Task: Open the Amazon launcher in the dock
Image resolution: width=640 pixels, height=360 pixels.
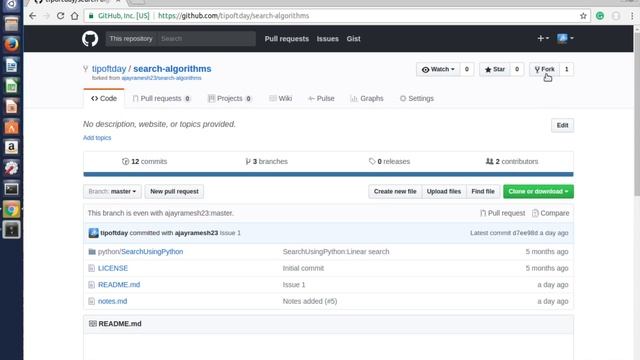Action: click(11, 147)
